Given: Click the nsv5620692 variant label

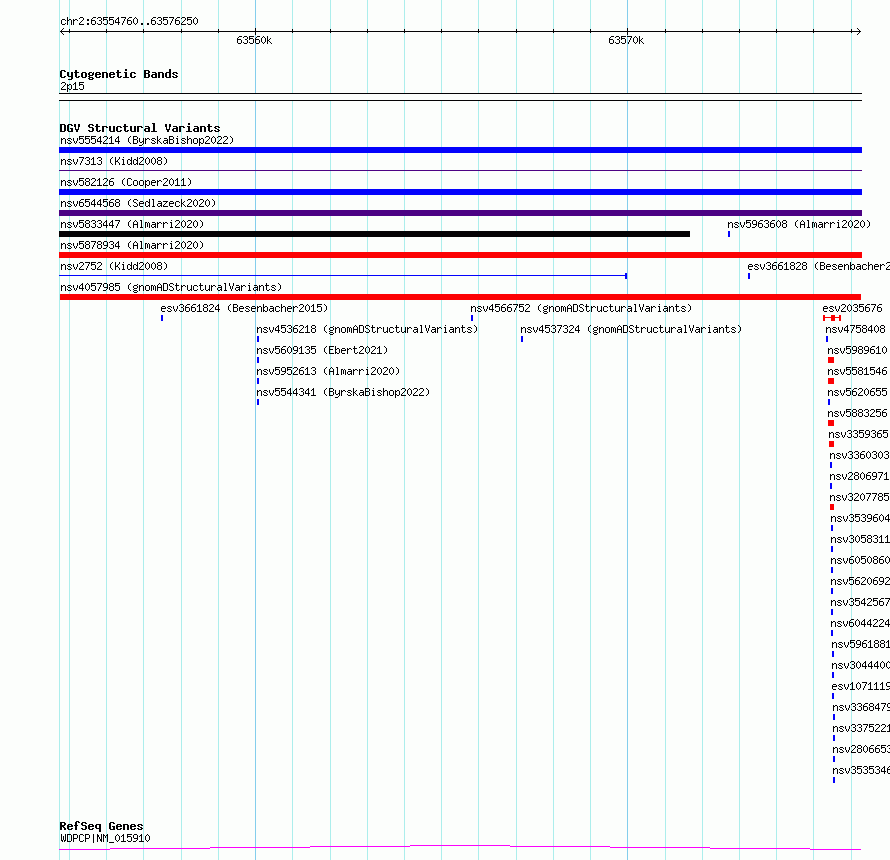Looking at the screenshot, I should [860, 581].
